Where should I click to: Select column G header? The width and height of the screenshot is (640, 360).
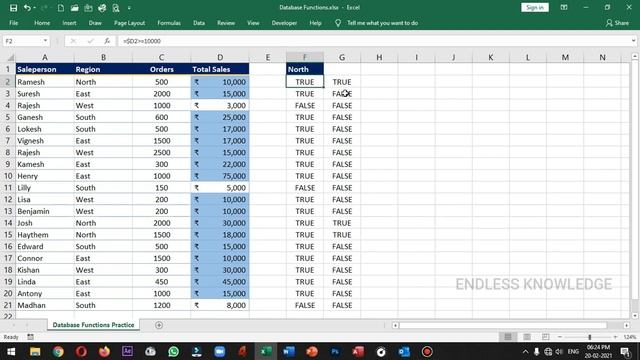[x=342, y=58]
